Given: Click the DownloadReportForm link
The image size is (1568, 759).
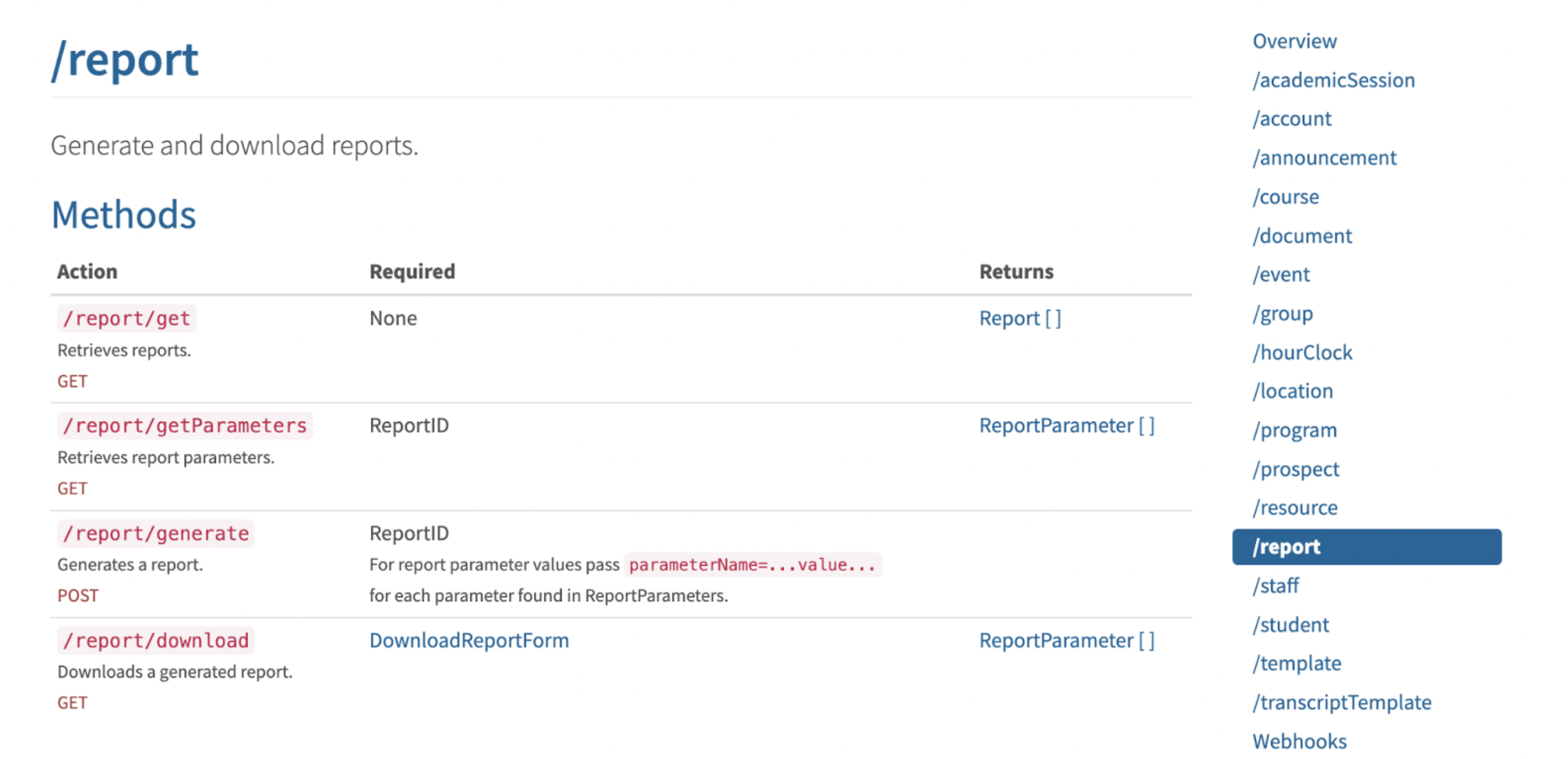Looking at the screenshot, I should tap(469, 641).
